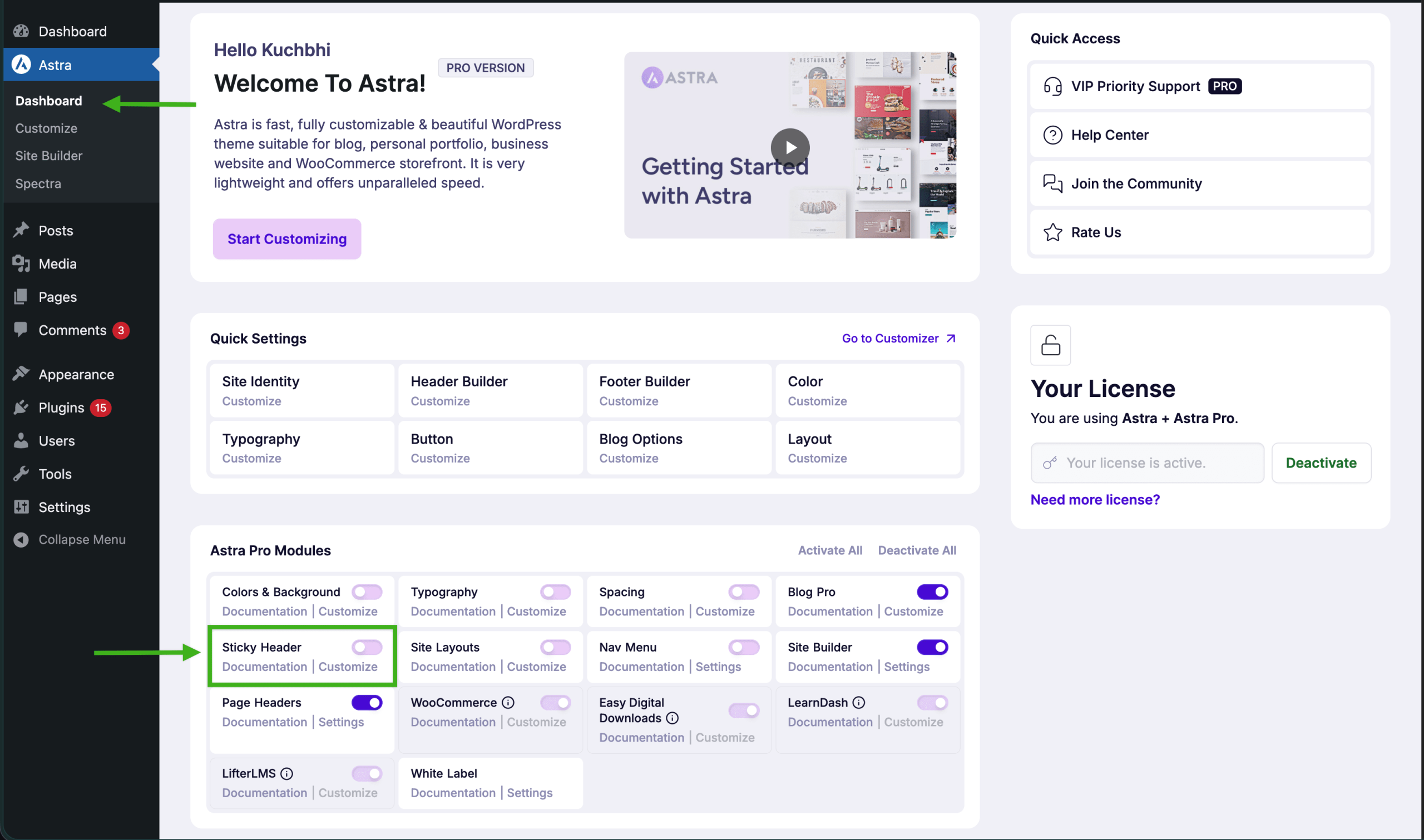The width and height of the screenshot is (1424, 840).
Task: Click the WooCommerce info icon
Action: pos(508,703)
